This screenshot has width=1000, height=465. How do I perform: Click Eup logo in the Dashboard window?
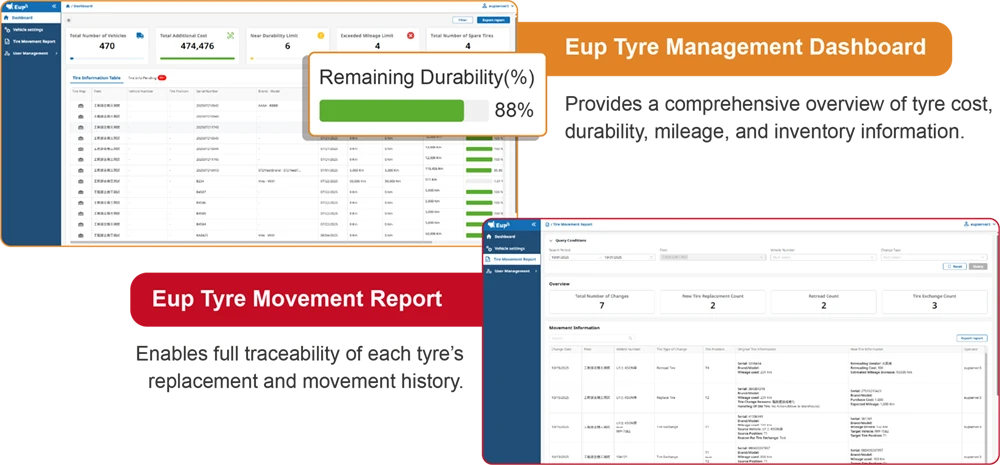coord(15,6)
